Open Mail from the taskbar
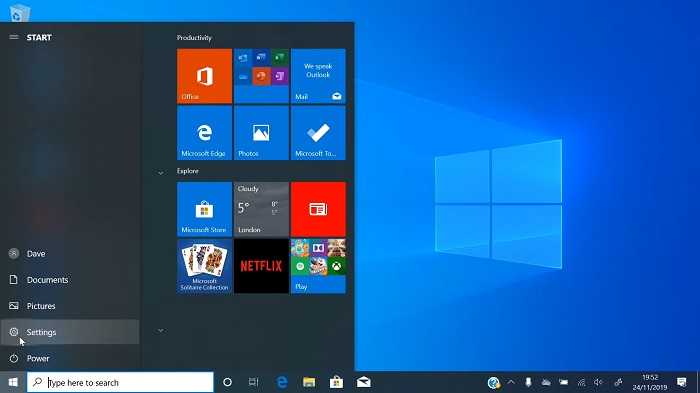 pyautogui.click(x=364, y=382)
